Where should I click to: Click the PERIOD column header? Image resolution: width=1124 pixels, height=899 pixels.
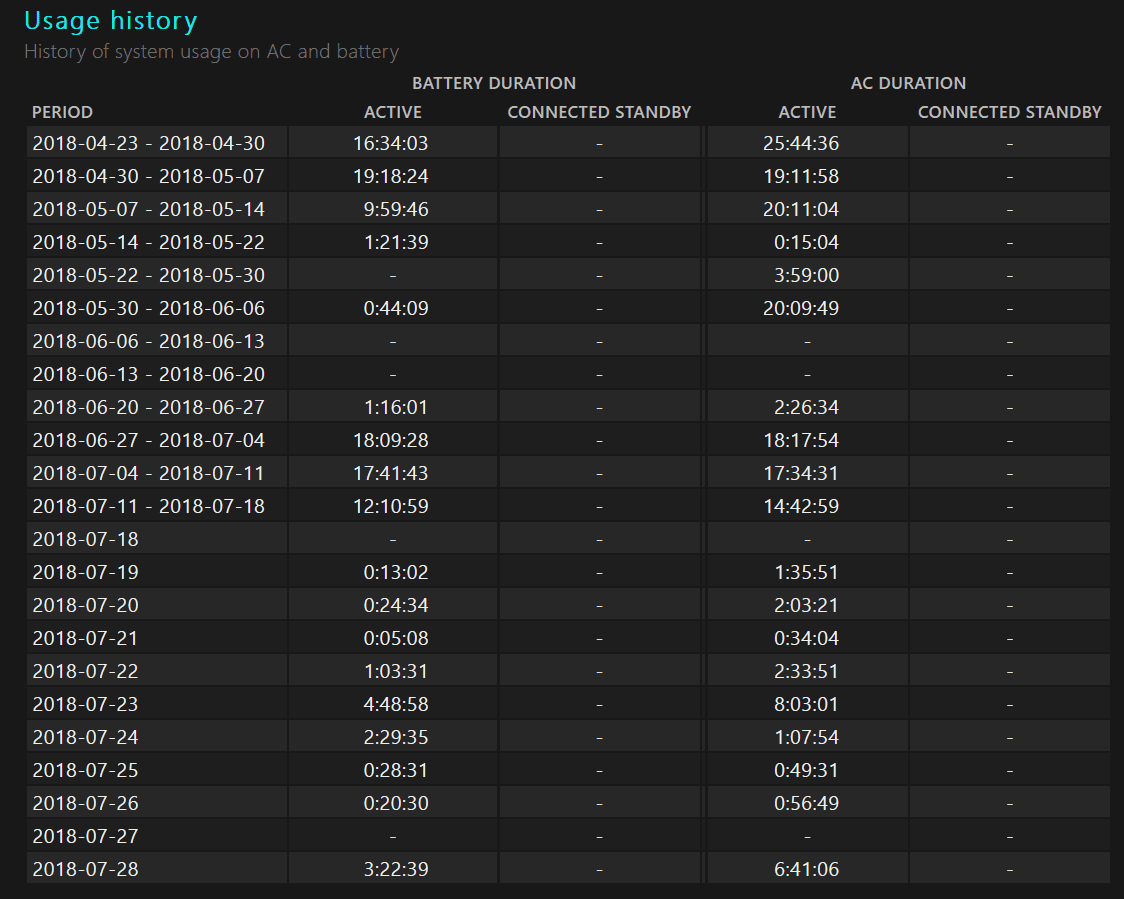coord(62,112)
